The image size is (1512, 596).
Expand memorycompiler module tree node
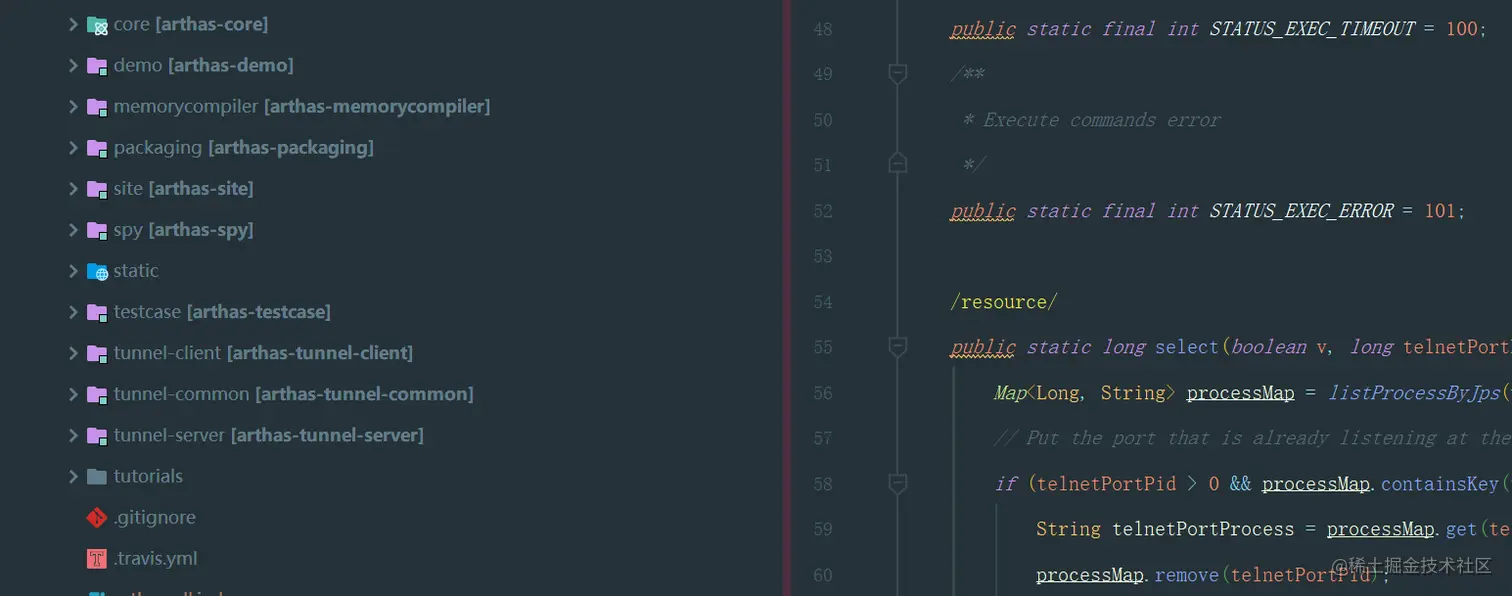click(x=73, y=106)
